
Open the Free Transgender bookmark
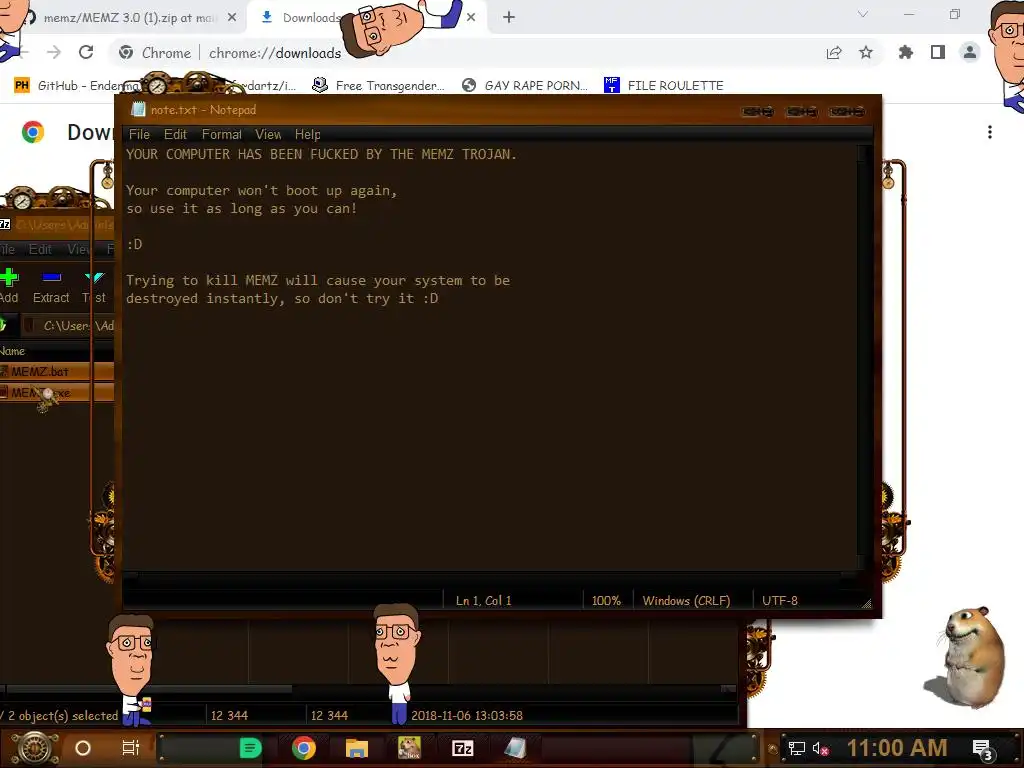tap(379, 86)
